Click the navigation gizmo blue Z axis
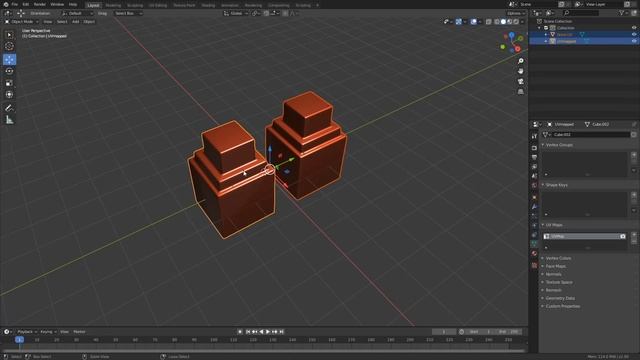 511,36
